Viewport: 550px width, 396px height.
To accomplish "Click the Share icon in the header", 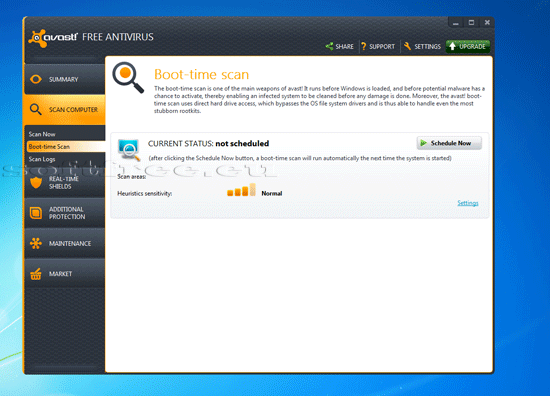I will 329,46.
